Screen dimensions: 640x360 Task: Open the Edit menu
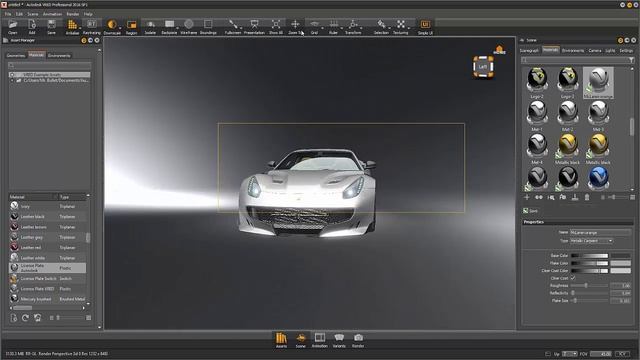point(19,14)
